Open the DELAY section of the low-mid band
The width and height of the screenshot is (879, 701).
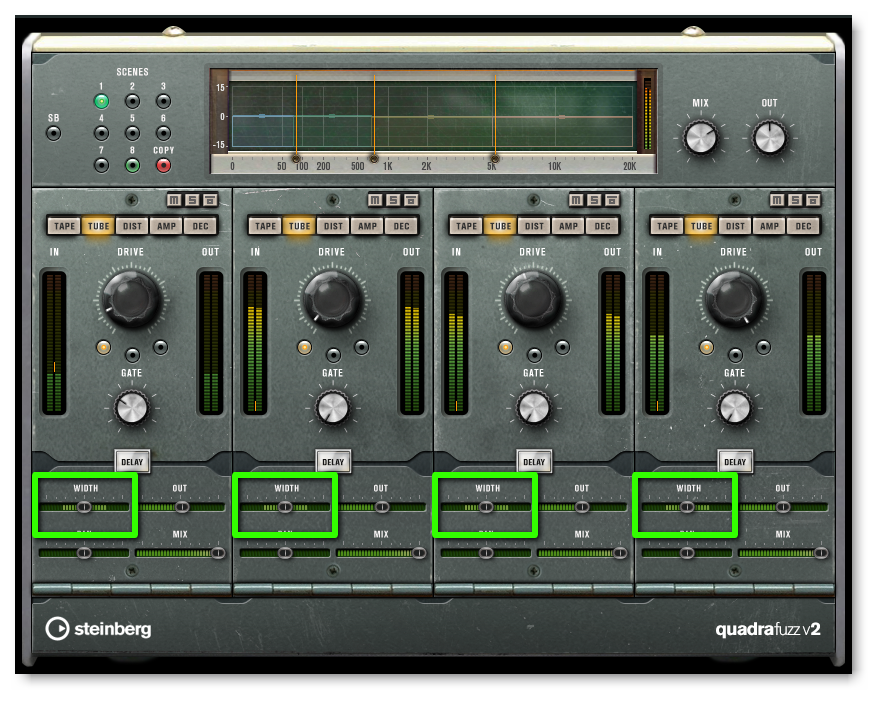[333, 462]
